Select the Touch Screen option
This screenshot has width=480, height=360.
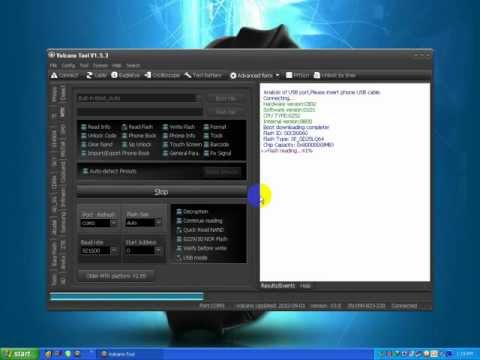point(182,144)
